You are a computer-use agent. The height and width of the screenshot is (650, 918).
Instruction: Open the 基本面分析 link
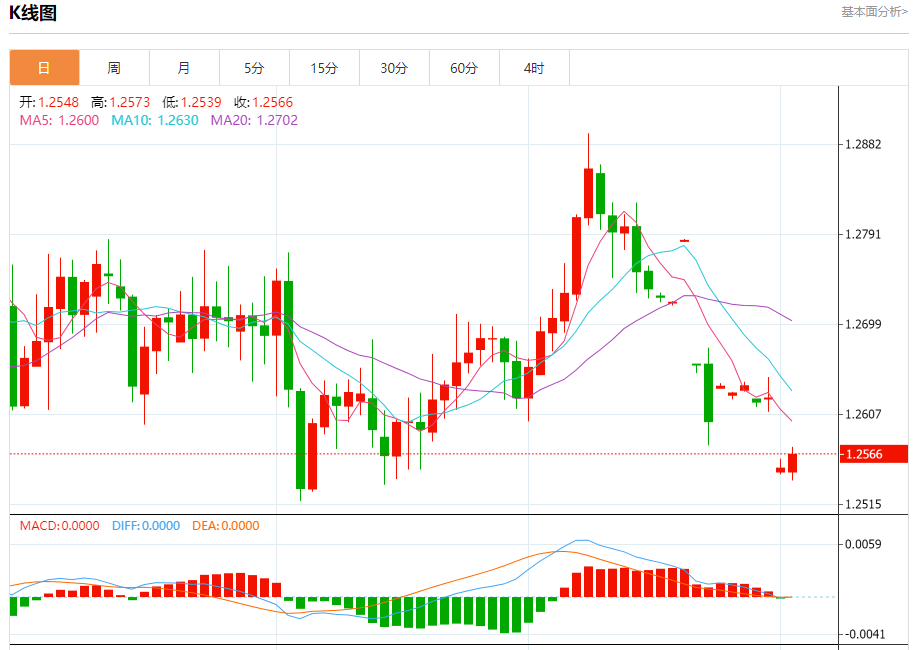click(874, 12)
